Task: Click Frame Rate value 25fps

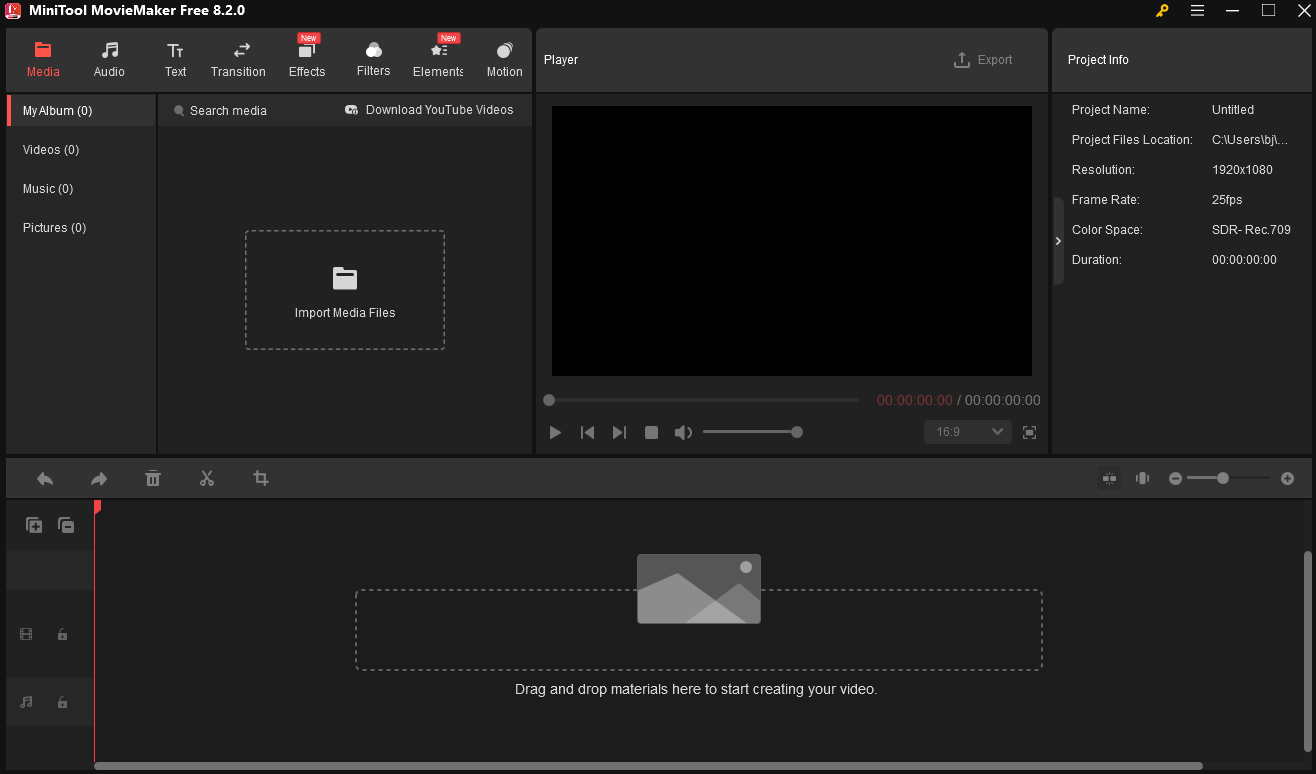Action: (x=1227, y=200)
